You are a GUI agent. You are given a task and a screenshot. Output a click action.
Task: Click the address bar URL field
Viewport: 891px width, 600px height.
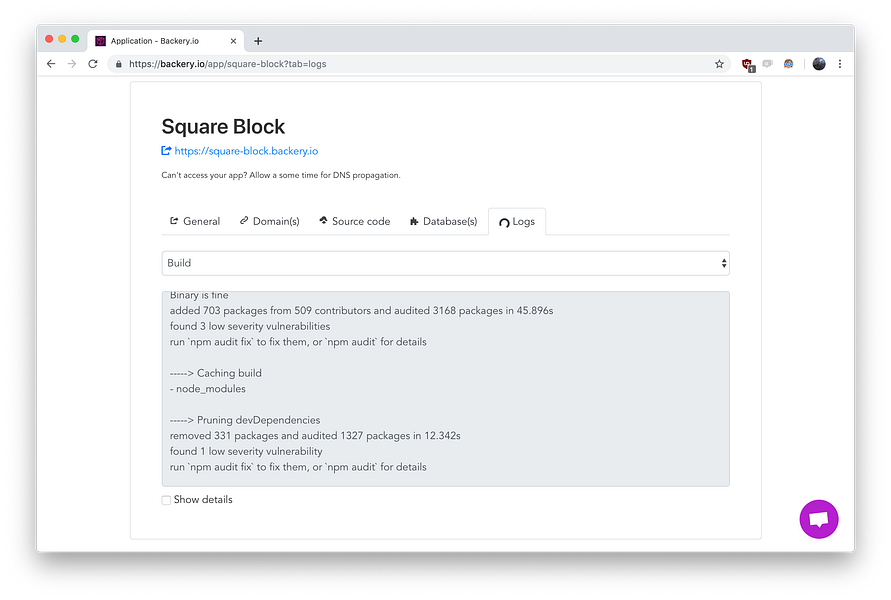[x=418, y=64]
